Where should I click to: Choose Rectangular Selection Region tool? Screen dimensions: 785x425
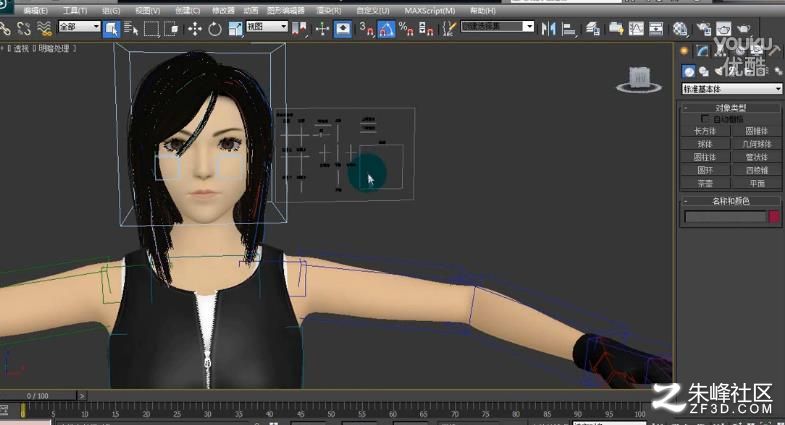point(151,29)
